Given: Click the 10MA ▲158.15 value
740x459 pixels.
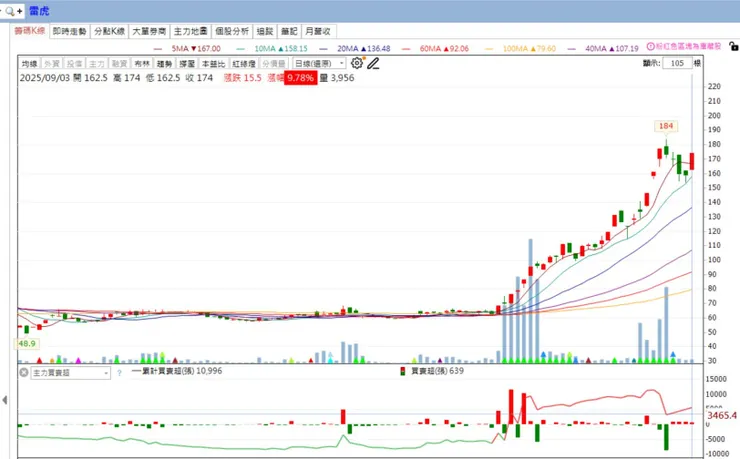Looking at the screenshot, I should (x=281, y=49).
